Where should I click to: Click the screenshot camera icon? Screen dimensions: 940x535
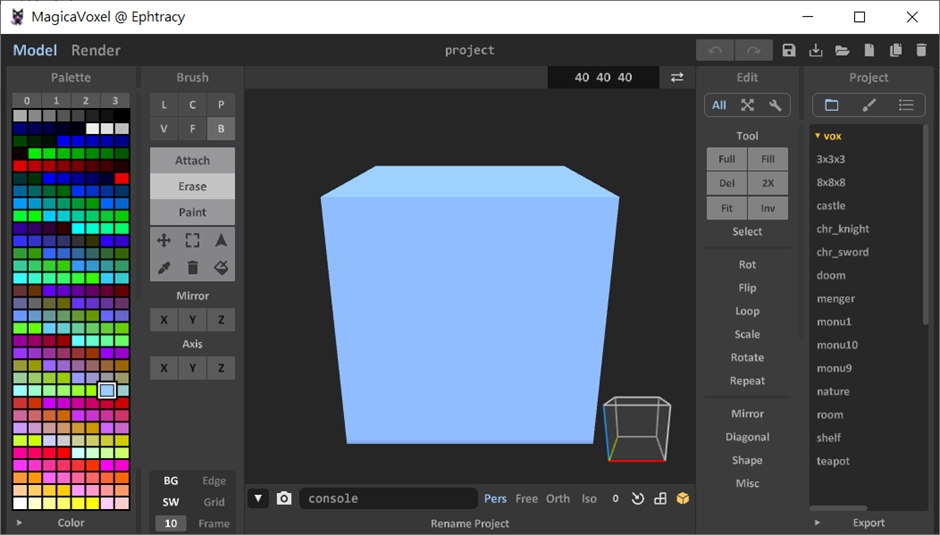[x=284, y=498]
